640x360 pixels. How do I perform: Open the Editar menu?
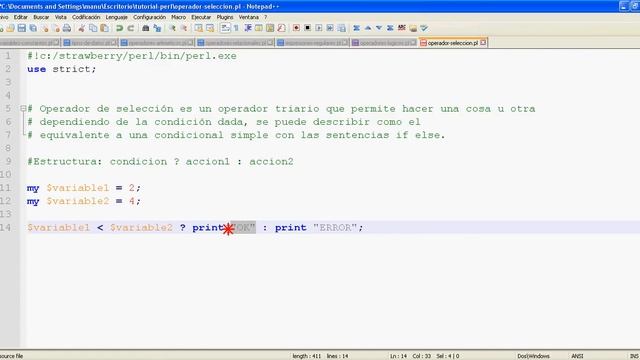[x=20, y=17]
